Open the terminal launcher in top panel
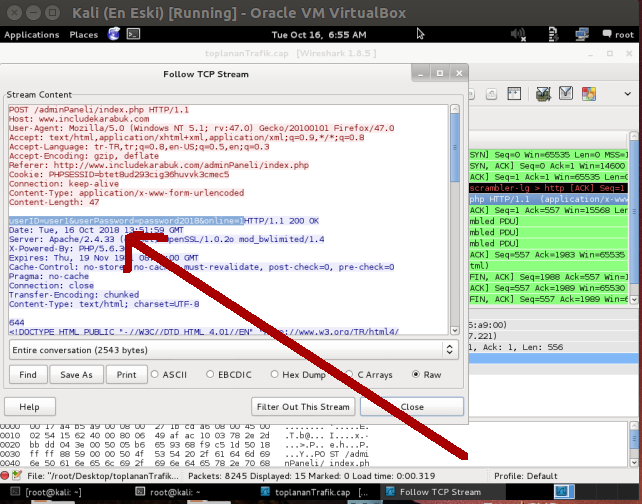 133,34
